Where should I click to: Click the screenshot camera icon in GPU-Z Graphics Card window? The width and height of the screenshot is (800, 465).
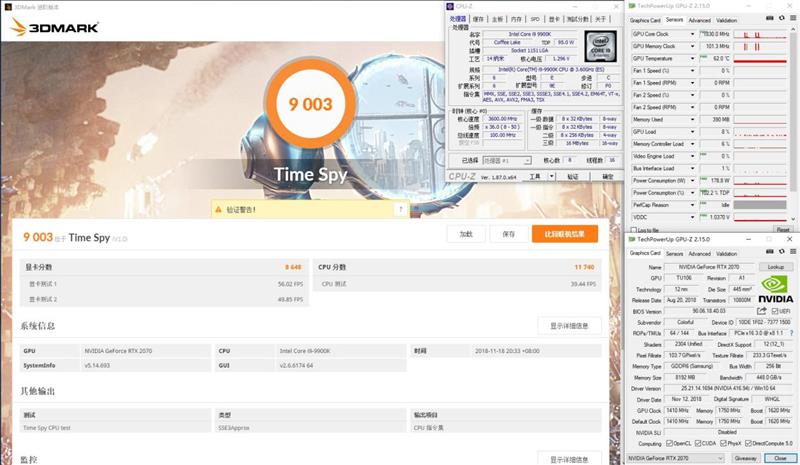770,251
